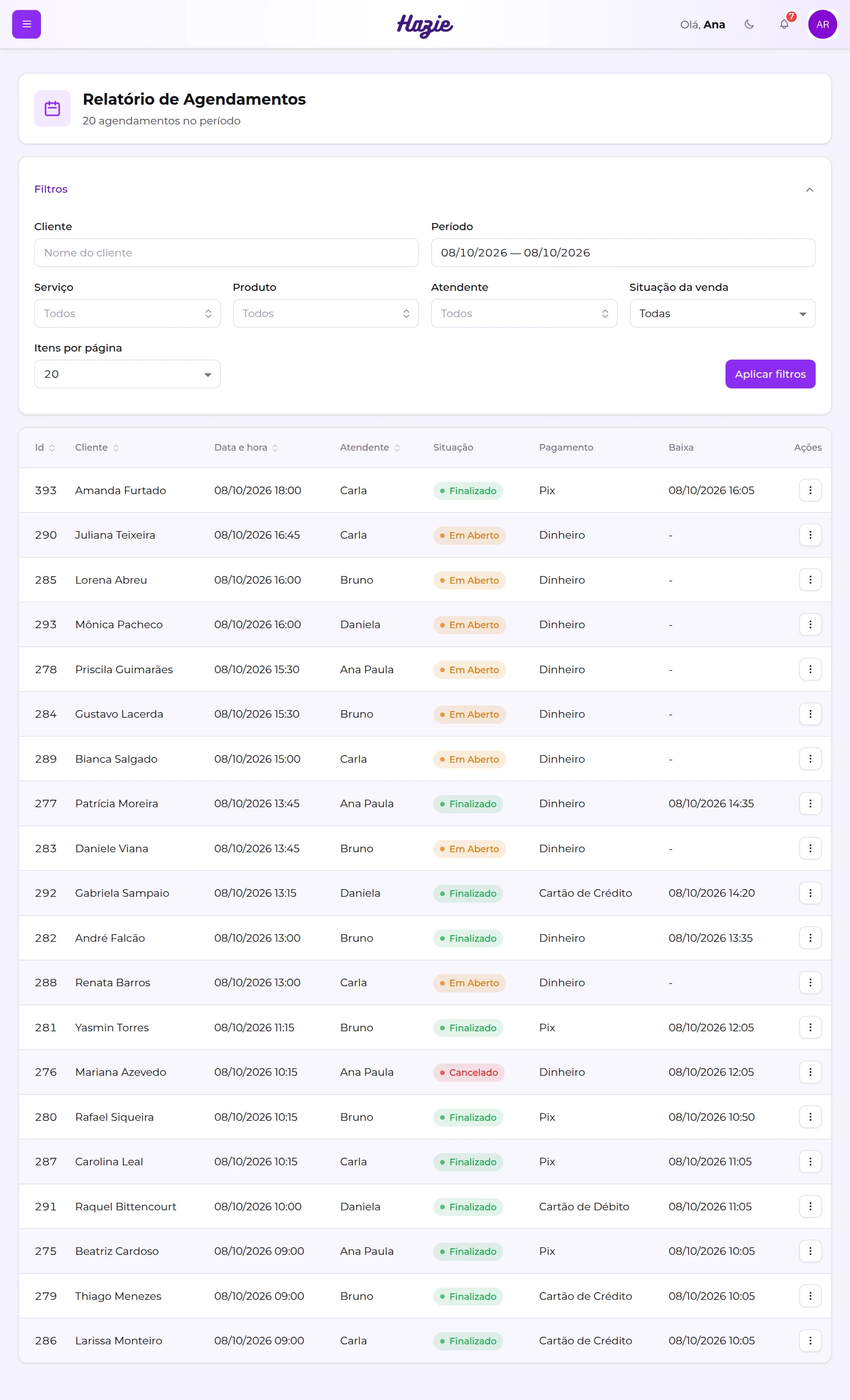Open actions menu for Amanda Furtado
850x1400 pixels.
coord(810,490)
